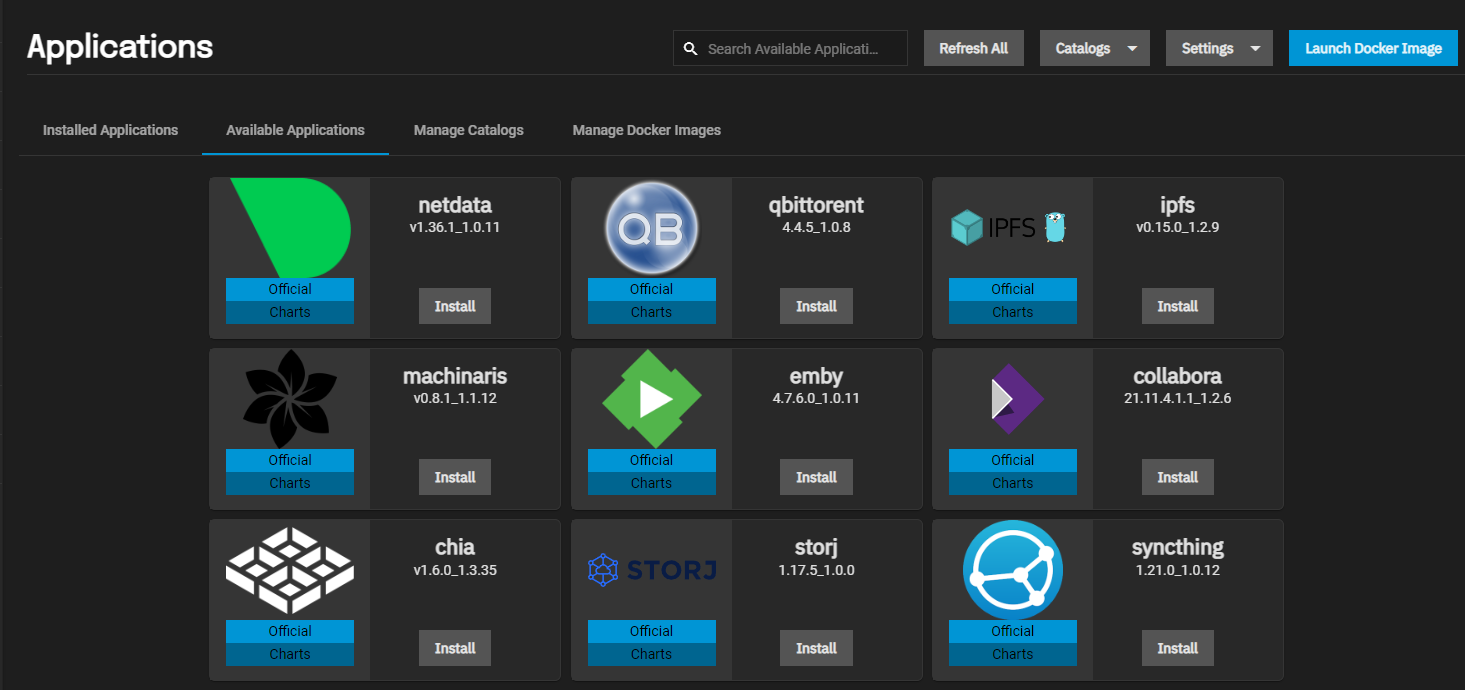
Task: Click the machinaris app title
Action: point(455,376)
